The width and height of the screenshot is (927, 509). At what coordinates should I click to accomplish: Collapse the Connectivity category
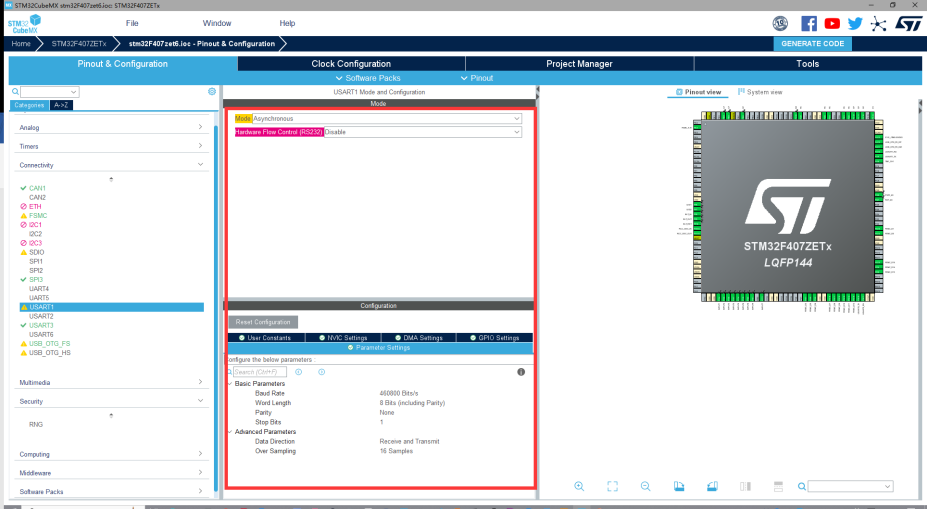click(111, 165)
